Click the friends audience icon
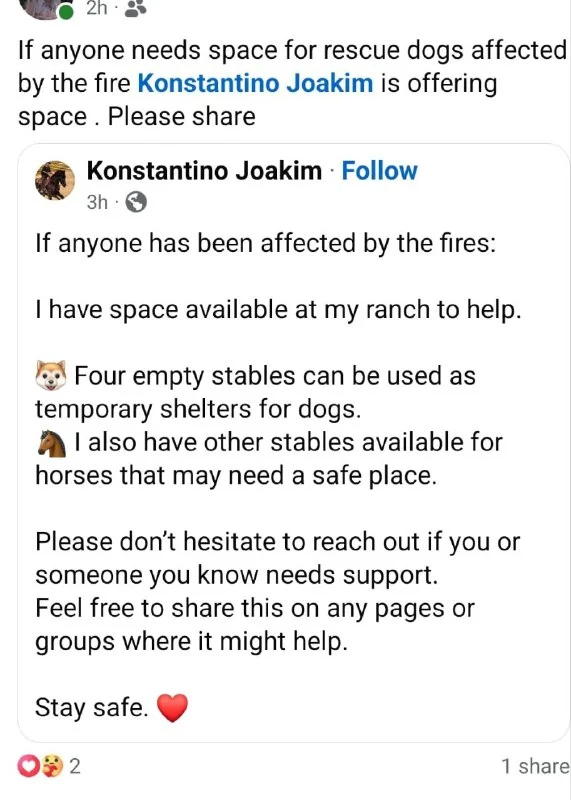Image resolution: width=571 pixels, height=800 pixels. tap(135, 9)
